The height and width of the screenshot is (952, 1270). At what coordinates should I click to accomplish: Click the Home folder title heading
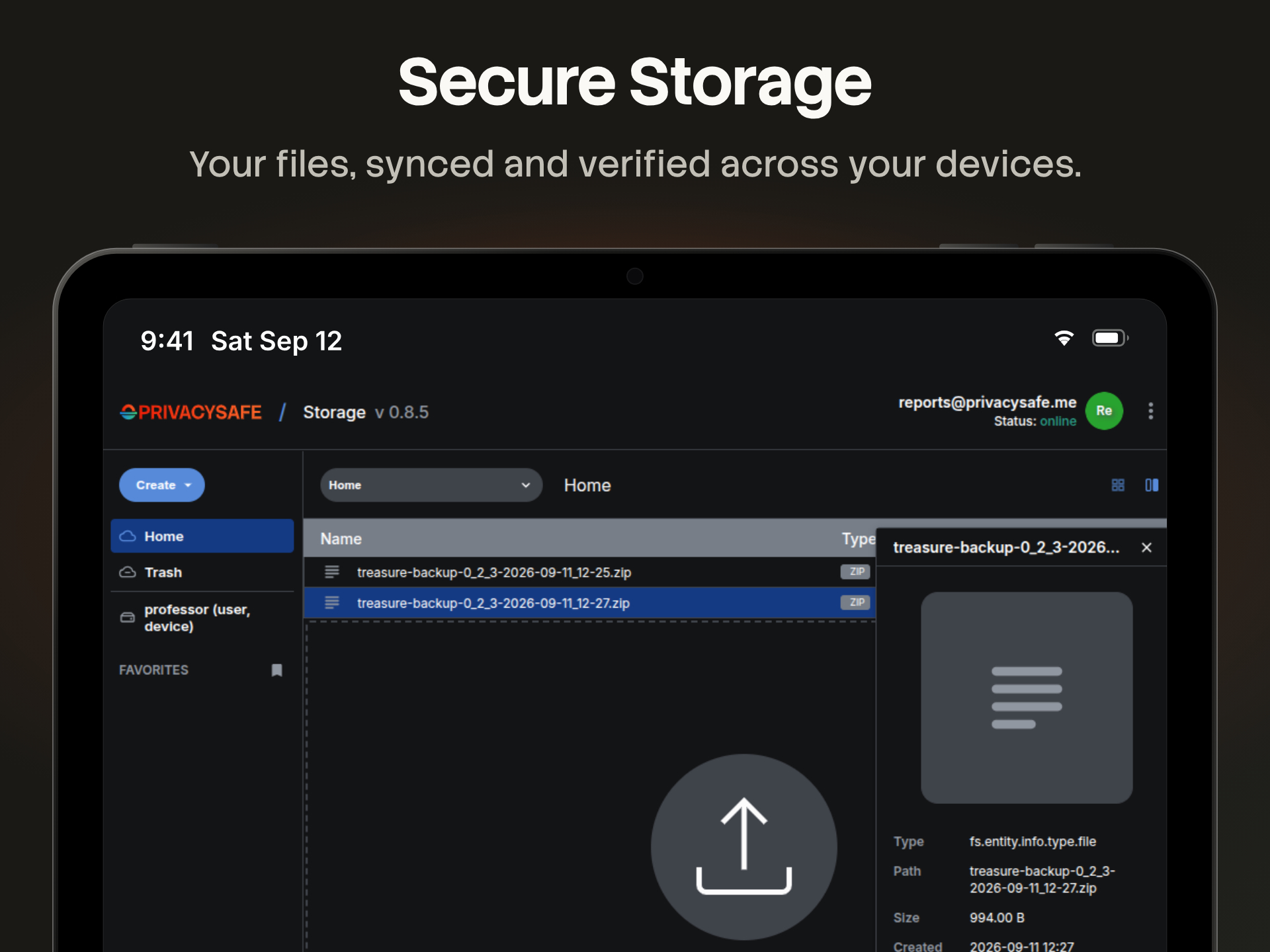click(x=587, y=485)
